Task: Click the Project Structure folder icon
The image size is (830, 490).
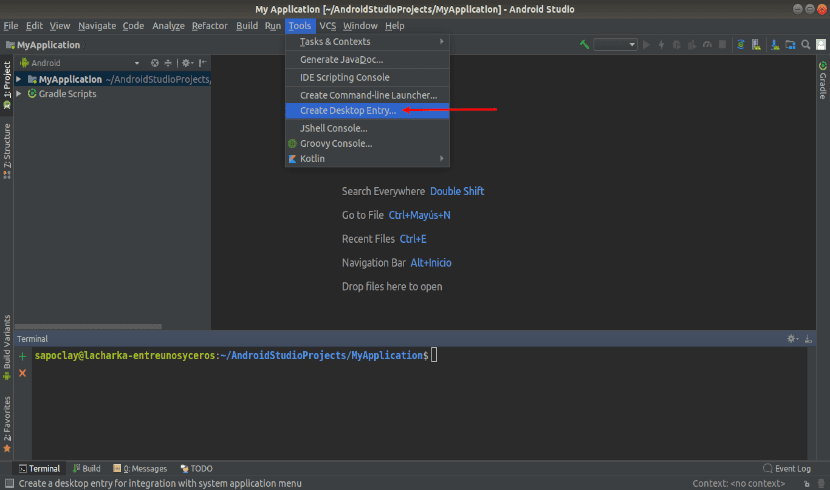Action: 789,45
